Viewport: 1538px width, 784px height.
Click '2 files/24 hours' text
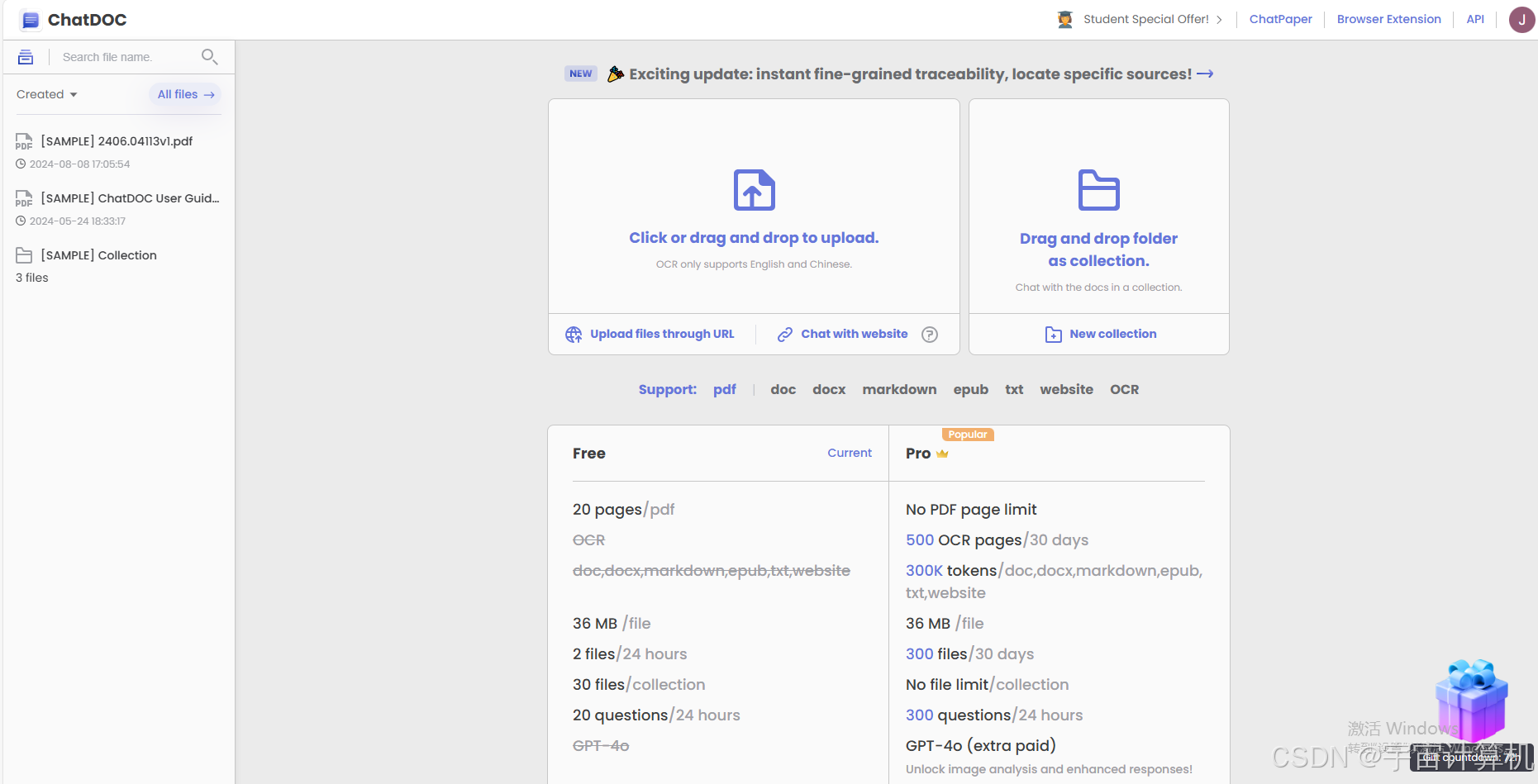pyautogui.click(x=630, y=654)
